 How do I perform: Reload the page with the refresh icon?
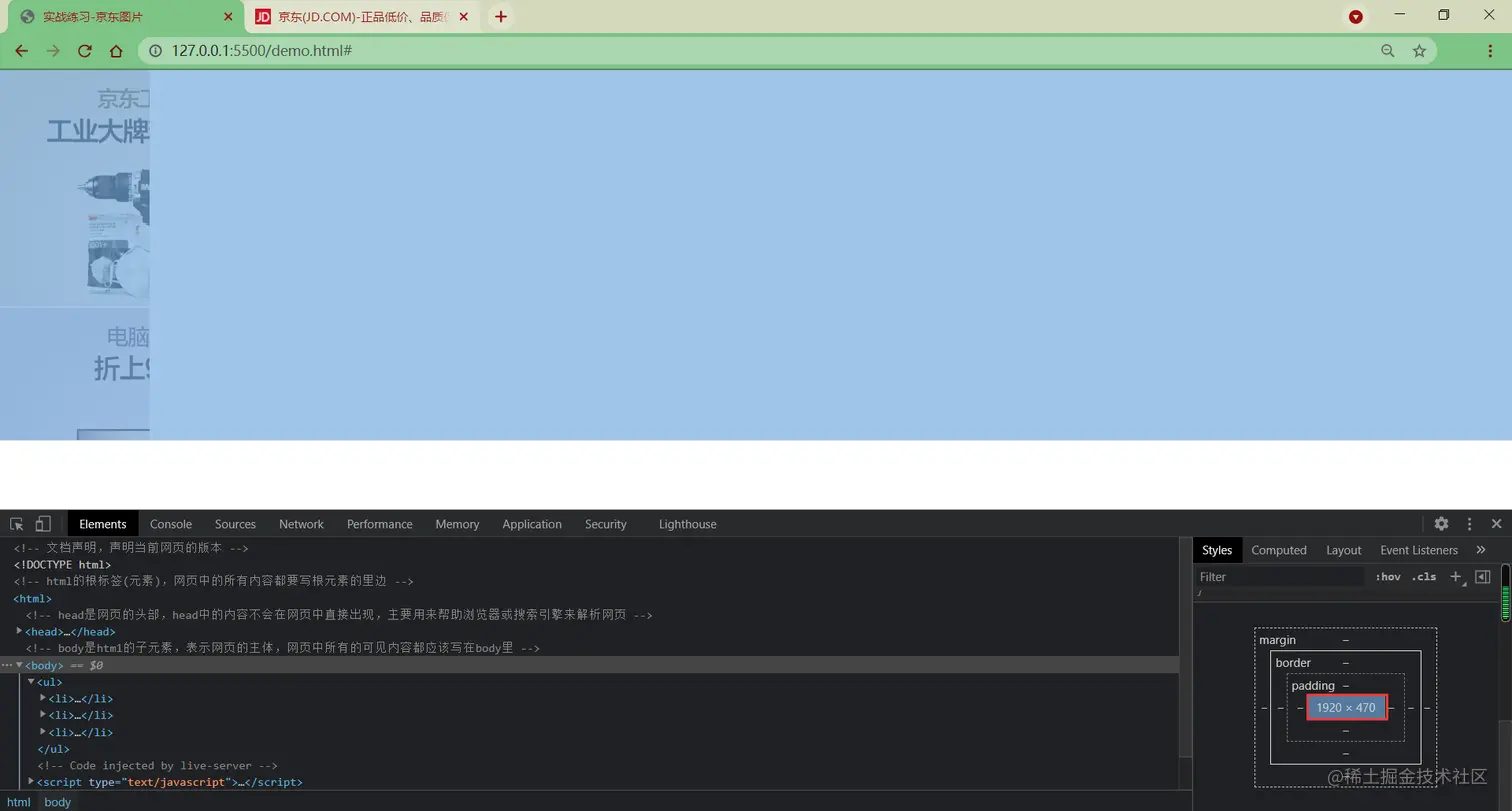coord(85,50)
